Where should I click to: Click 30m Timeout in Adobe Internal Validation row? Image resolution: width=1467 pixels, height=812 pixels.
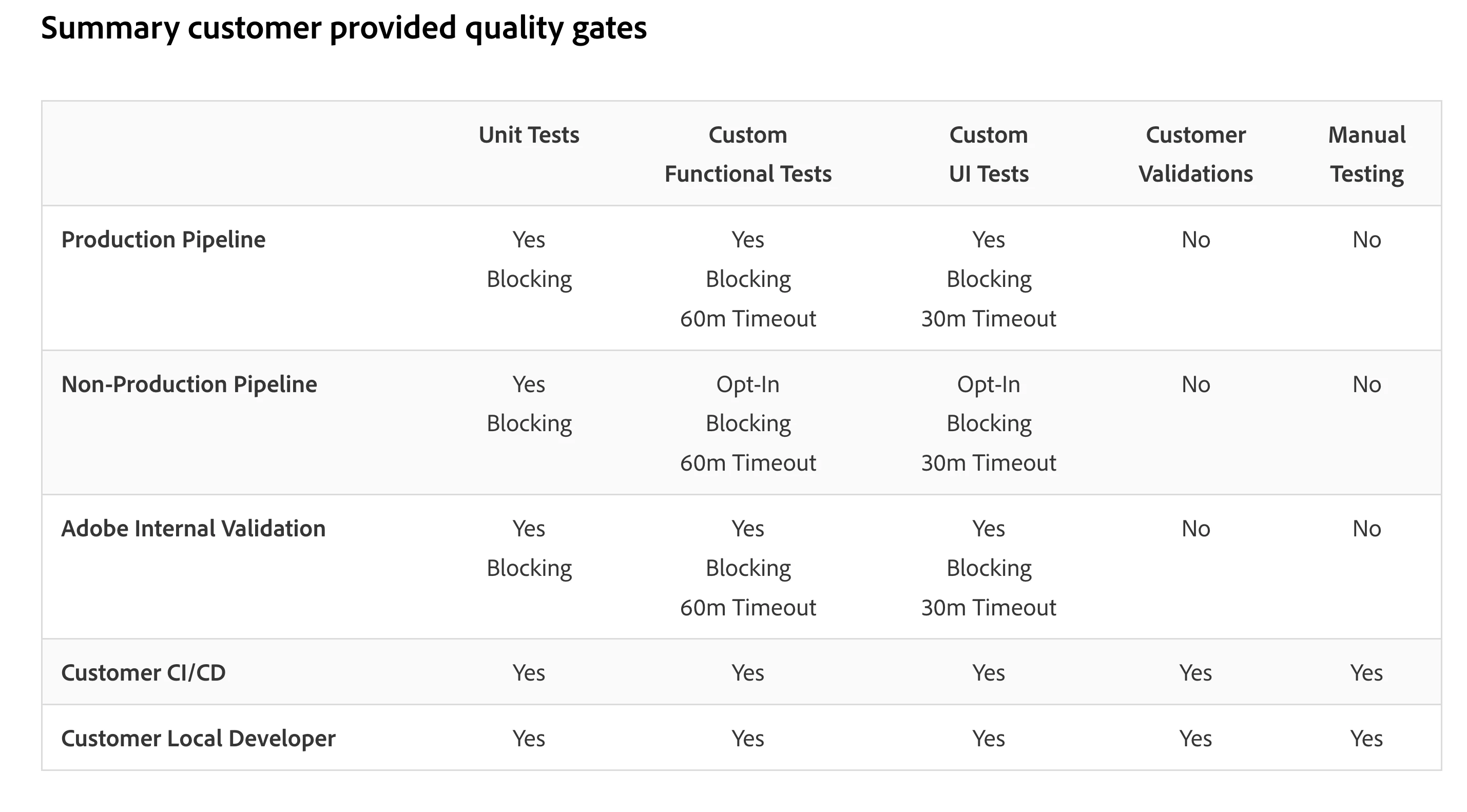point(989,608)
